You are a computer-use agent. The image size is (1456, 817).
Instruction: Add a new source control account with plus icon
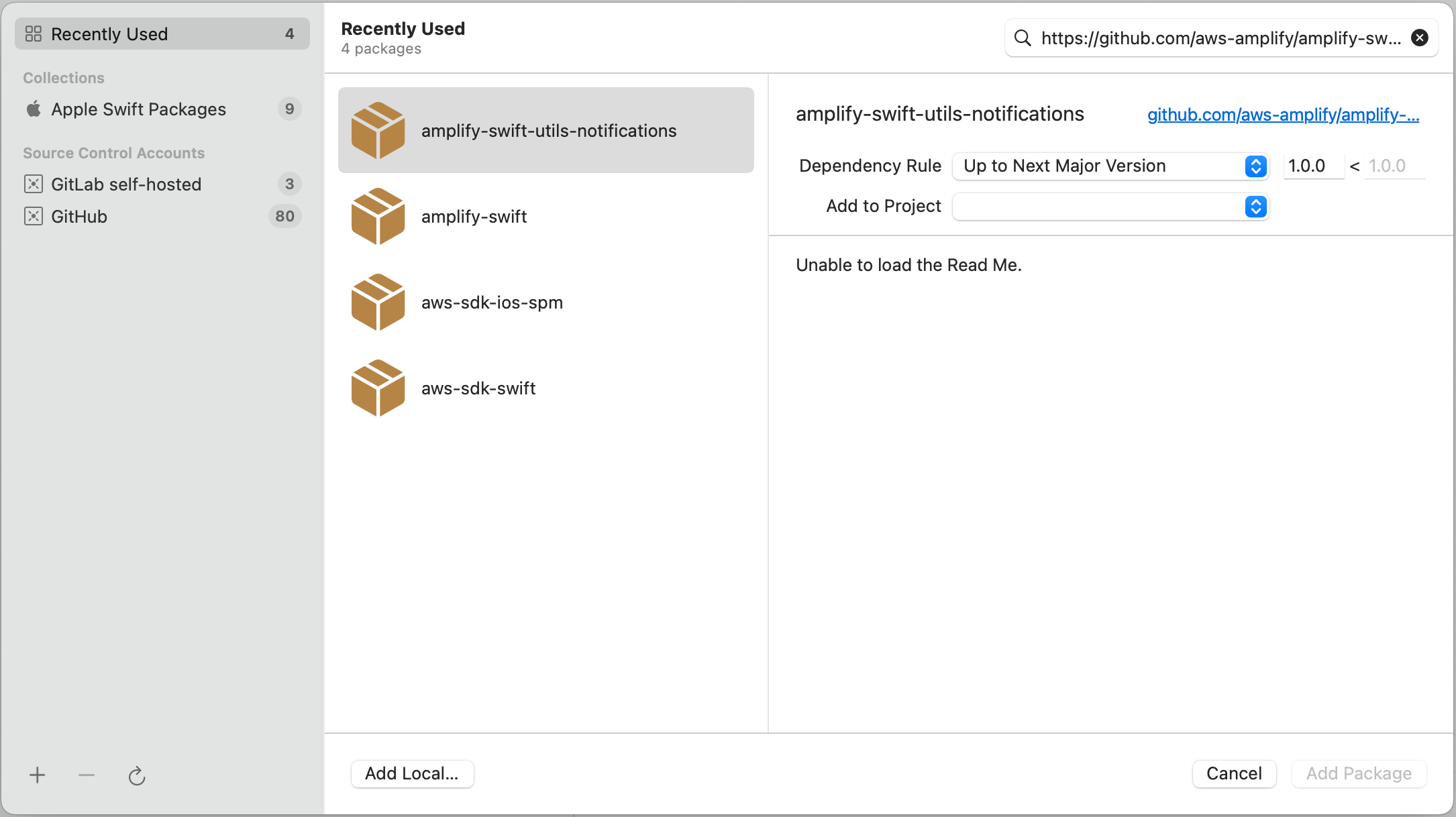coord(37,775)
